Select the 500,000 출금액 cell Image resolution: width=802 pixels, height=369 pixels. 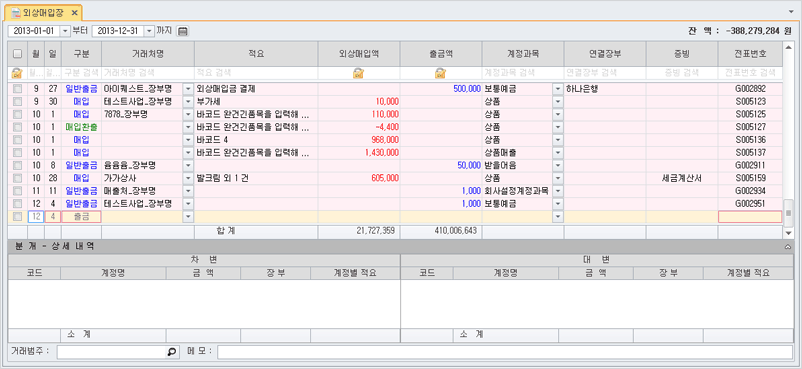tap(441, 89)
